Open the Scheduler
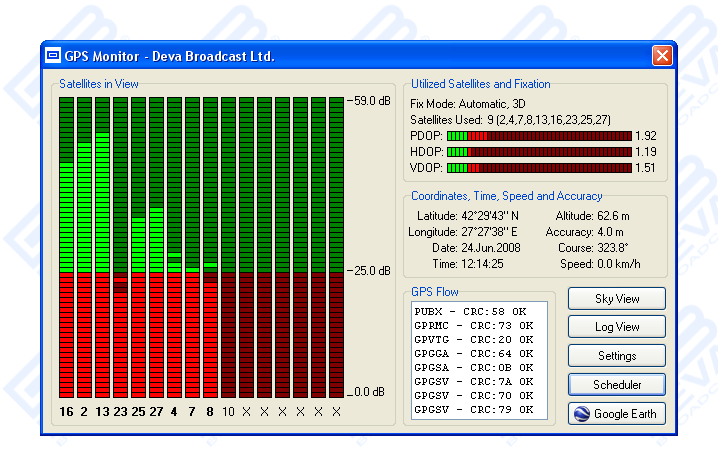 pyautogui.click(x=616, y=385)
